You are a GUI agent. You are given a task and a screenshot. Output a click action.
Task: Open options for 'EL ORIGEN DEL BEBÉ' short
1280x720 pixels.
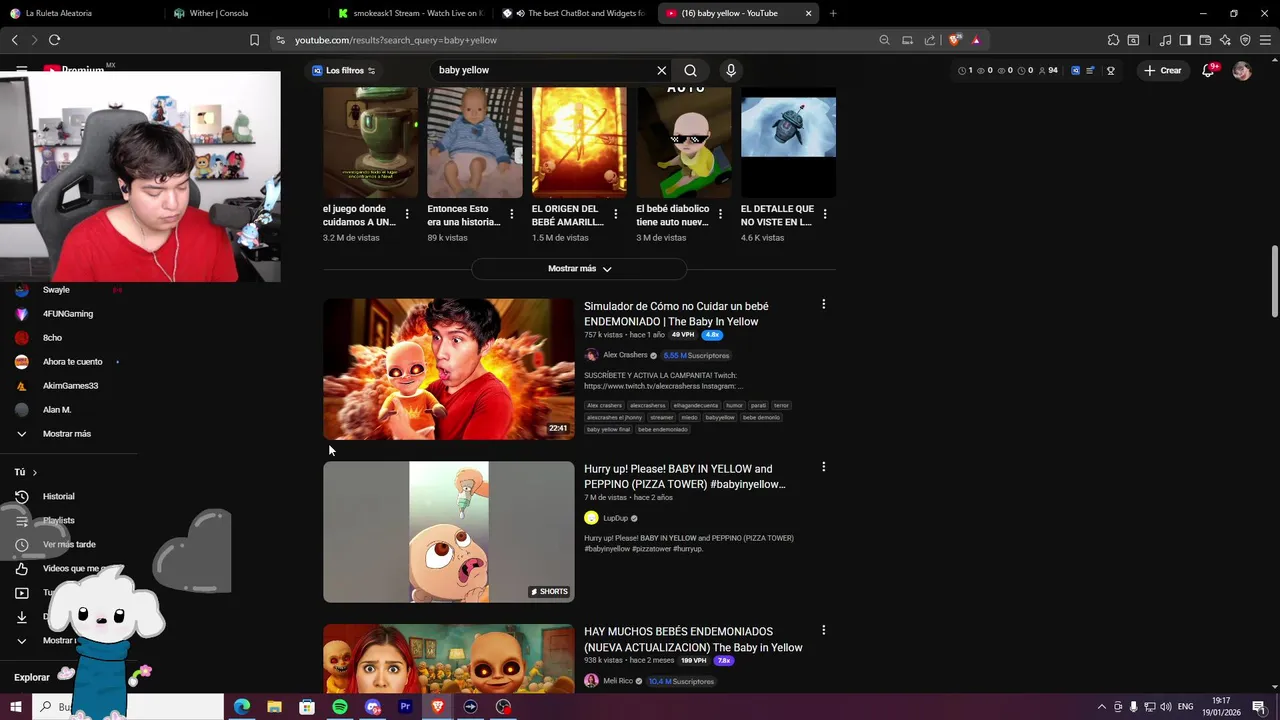(615, 214)
